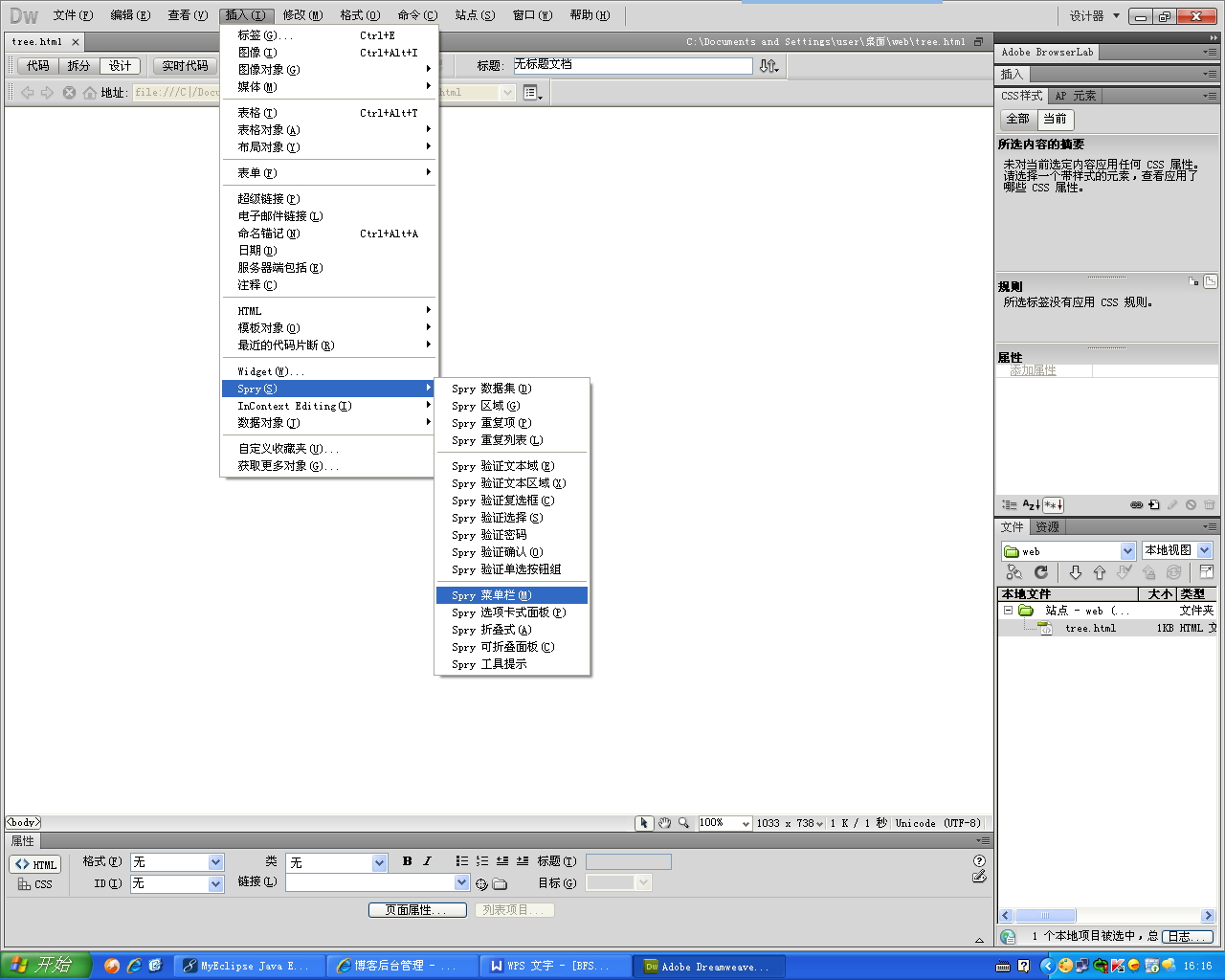The height and width of the screenshot is (980, 1225).
Task: Click the 页面属性 button
Action: pyautogui.click(x=417, y=910)
